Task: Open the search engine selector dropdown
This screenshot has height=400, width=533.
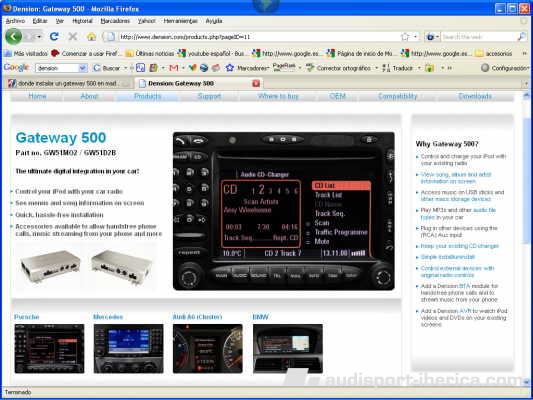Action: coord(432,37)
